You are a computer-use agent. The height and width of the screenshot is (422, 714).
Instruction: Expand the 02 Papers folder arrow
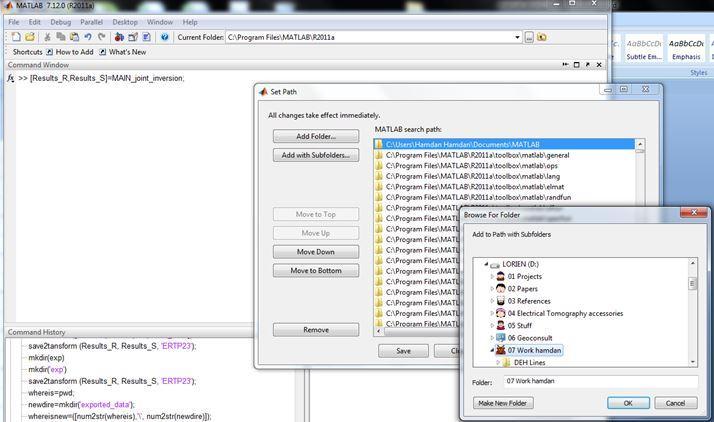point(492,289)
